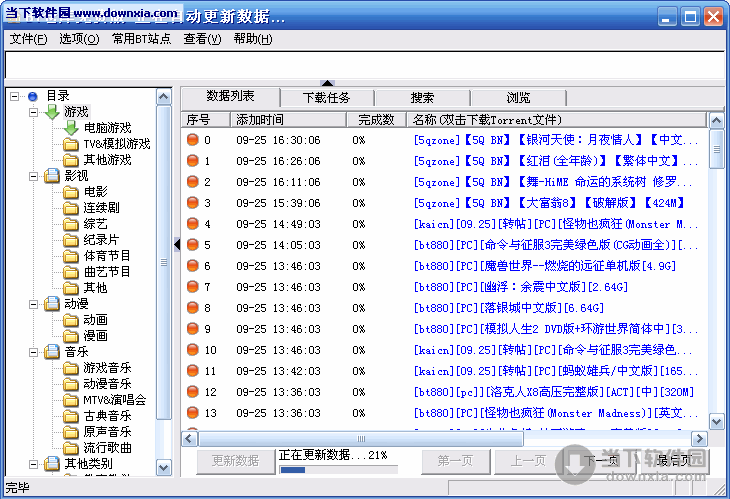Click the green arrow icon beside 电脑游戏

[70, 128]
